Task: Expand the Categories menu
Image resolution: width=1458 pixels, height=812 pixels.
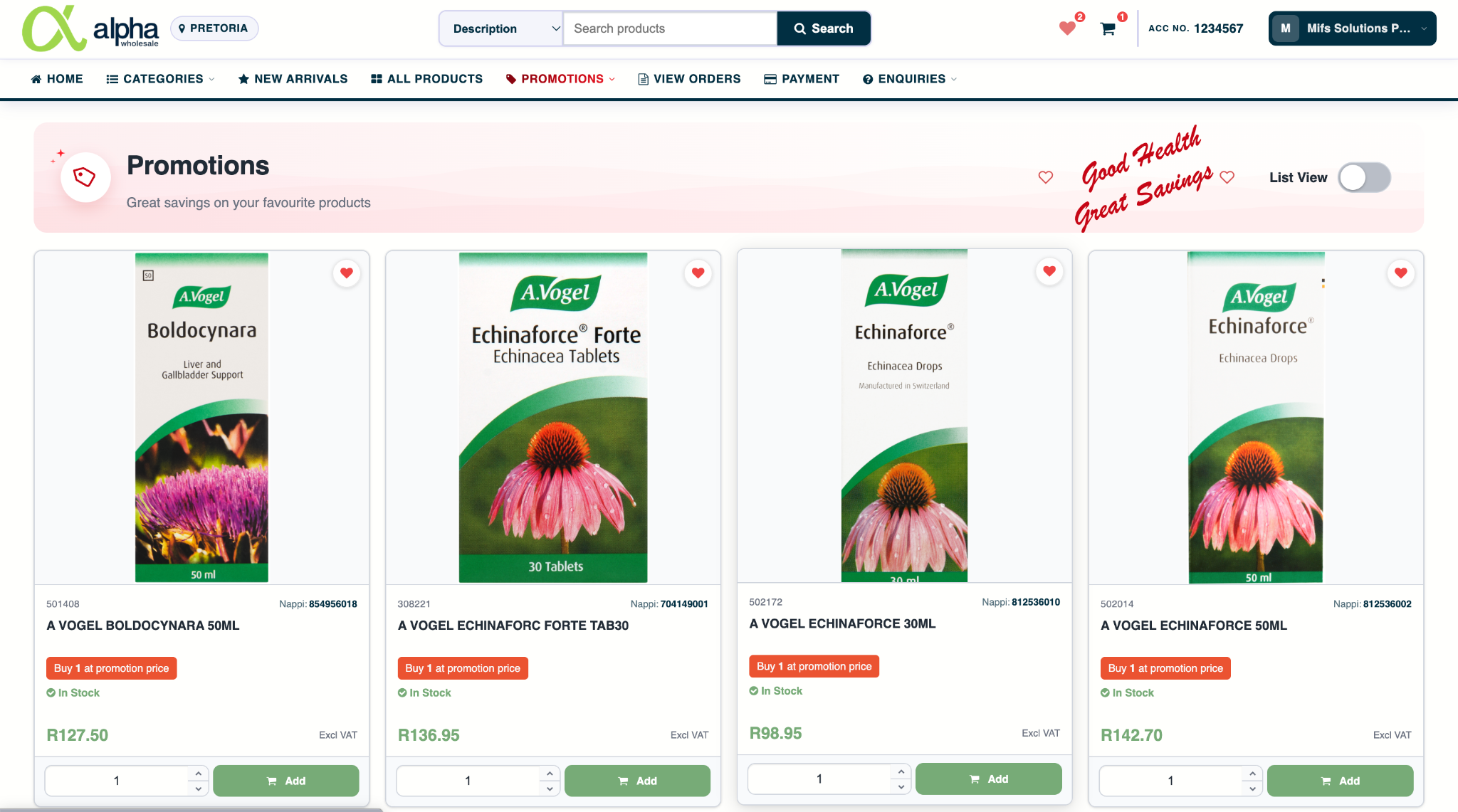Action: coord(160,79)
